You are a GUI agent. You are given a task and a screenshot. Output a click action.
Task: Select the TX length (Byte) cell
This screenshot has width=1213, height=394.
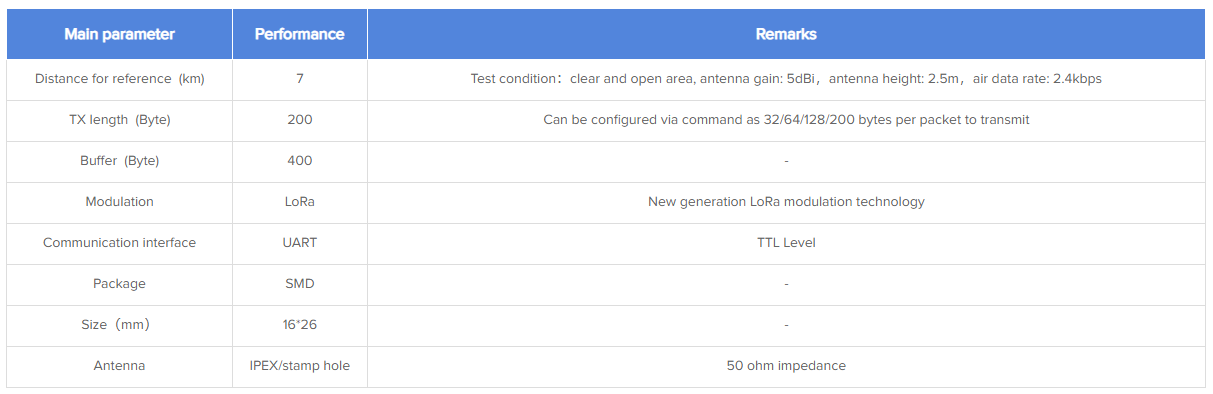[119, 120]
